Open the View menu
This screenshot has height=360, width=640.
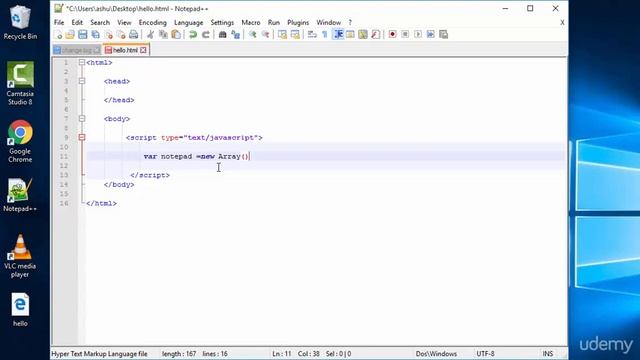[x=124, y=22]
